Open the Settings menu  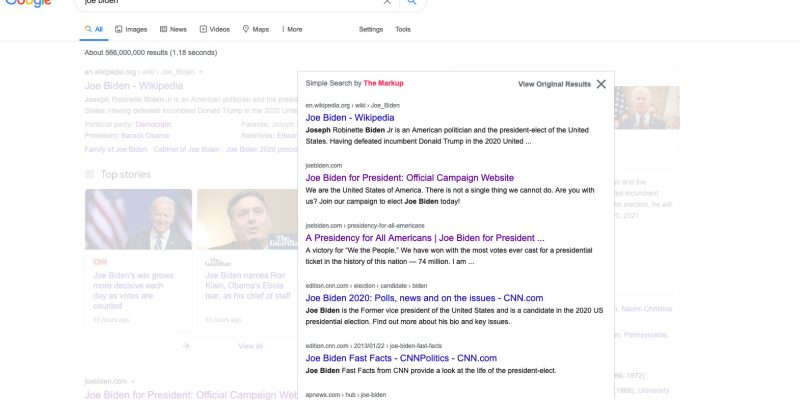click(x=372, y=30)
